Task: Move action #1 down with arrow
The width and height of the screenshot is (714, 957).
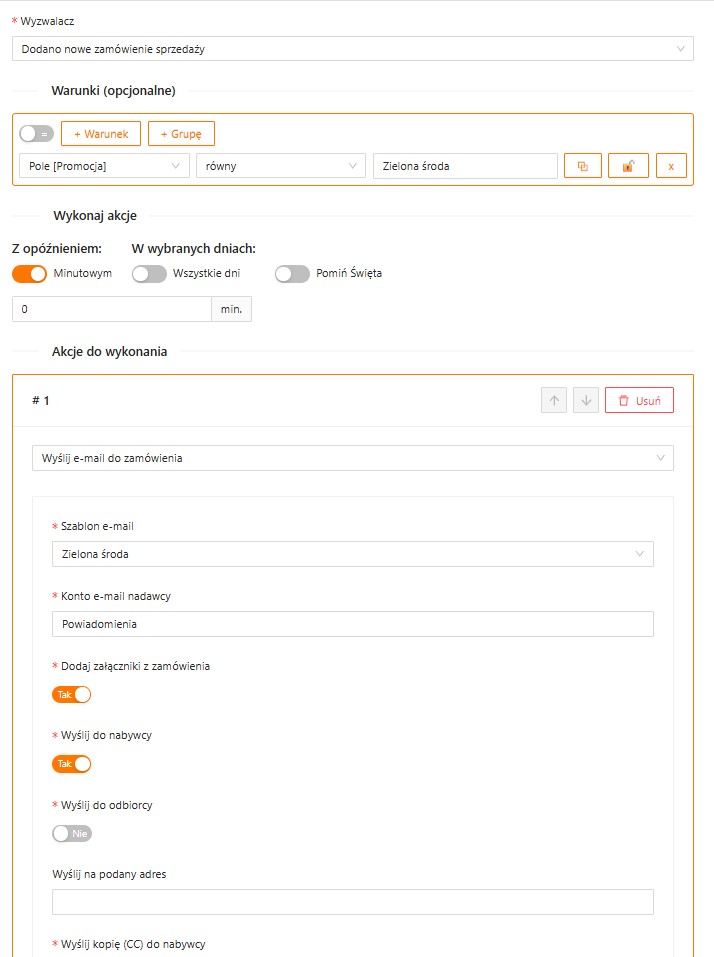Action: 586,400
